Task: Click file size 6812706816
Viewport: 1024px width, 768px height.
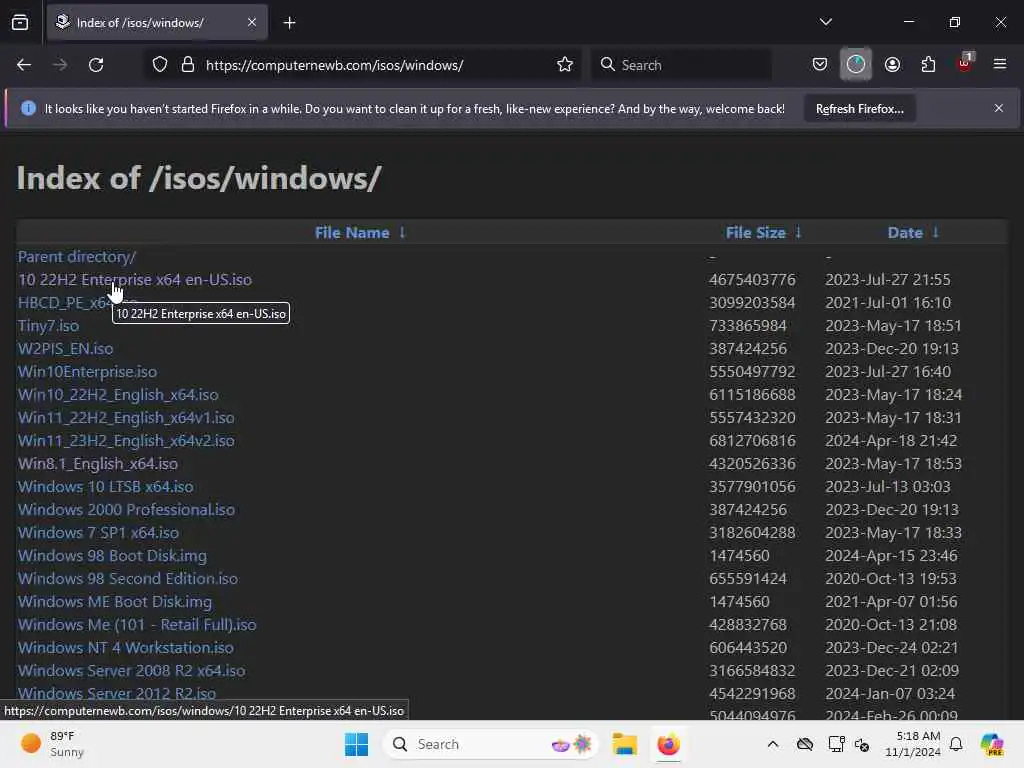Action: click(x=752, y=441)
